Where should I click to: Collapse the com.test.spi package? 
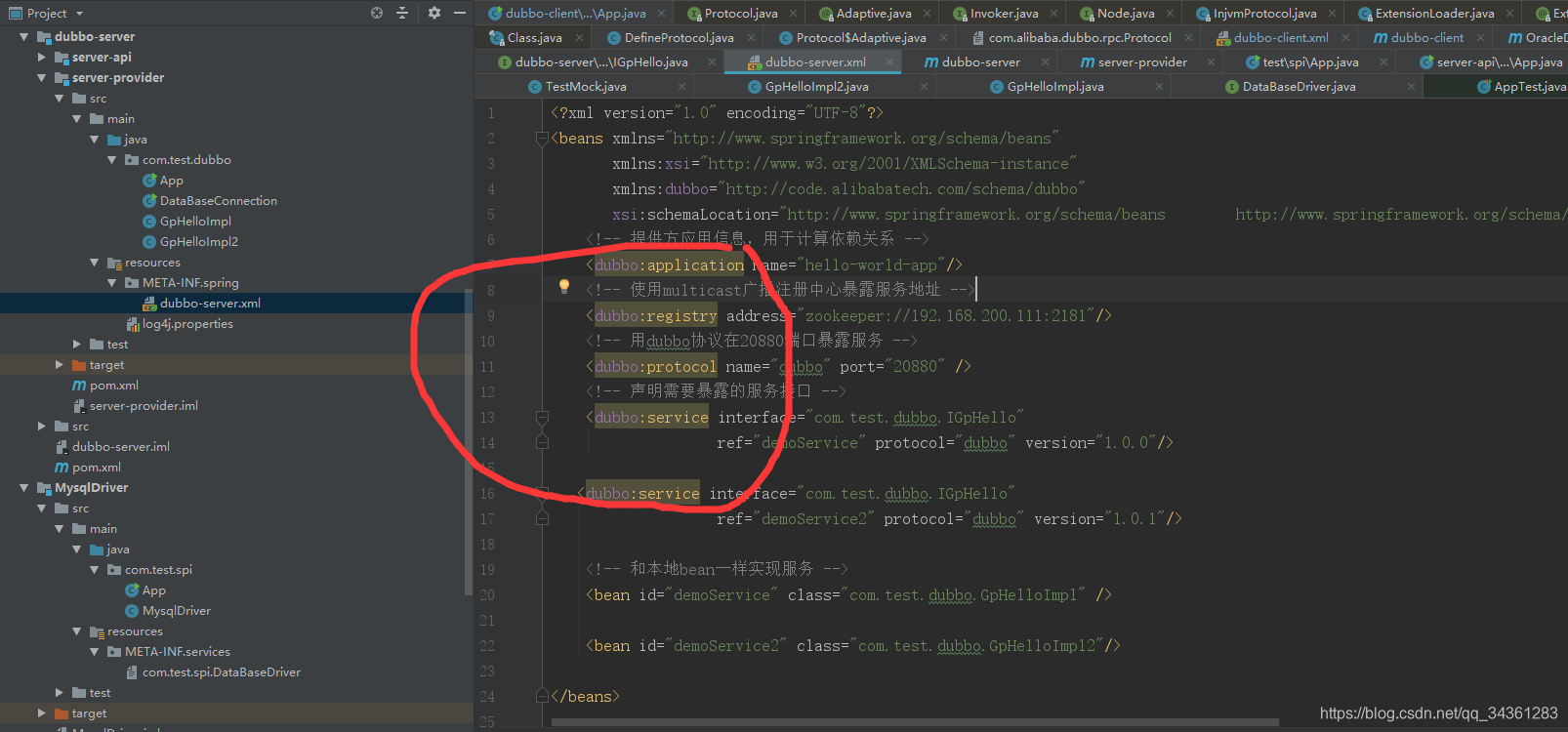(94, 570)
